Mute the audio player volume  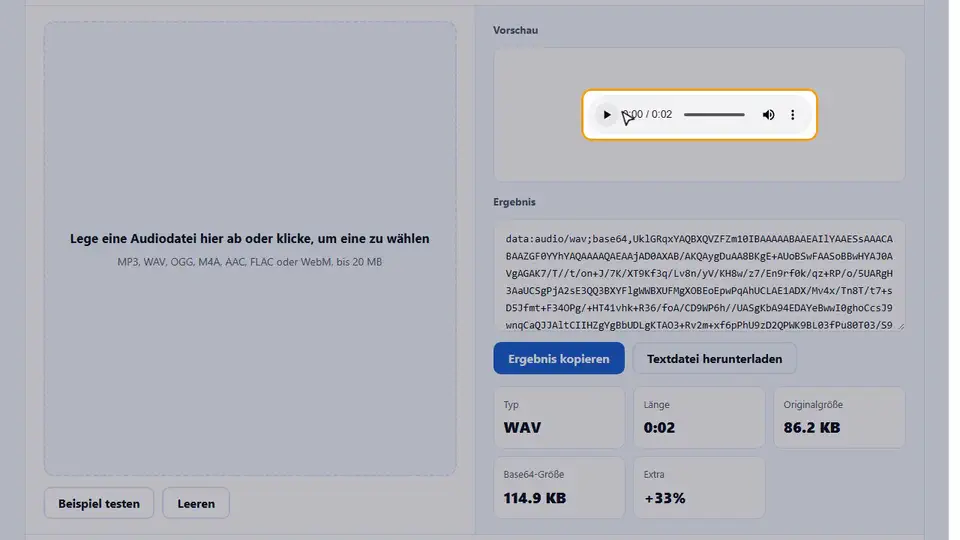tap(768, 114)
